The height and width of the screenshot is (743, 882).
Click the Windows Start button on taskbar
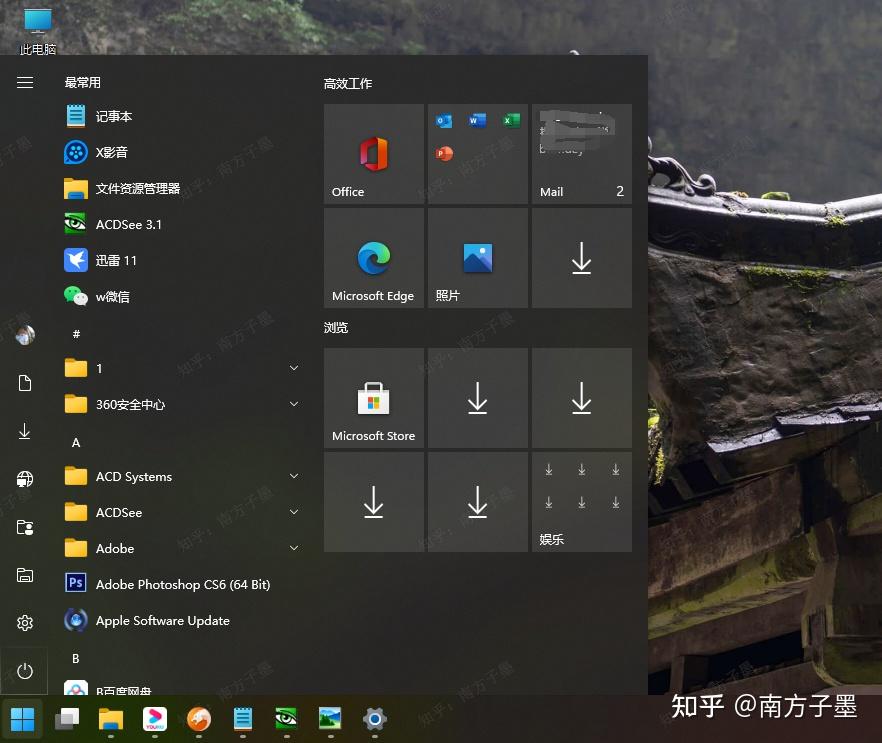click(22, 719)
